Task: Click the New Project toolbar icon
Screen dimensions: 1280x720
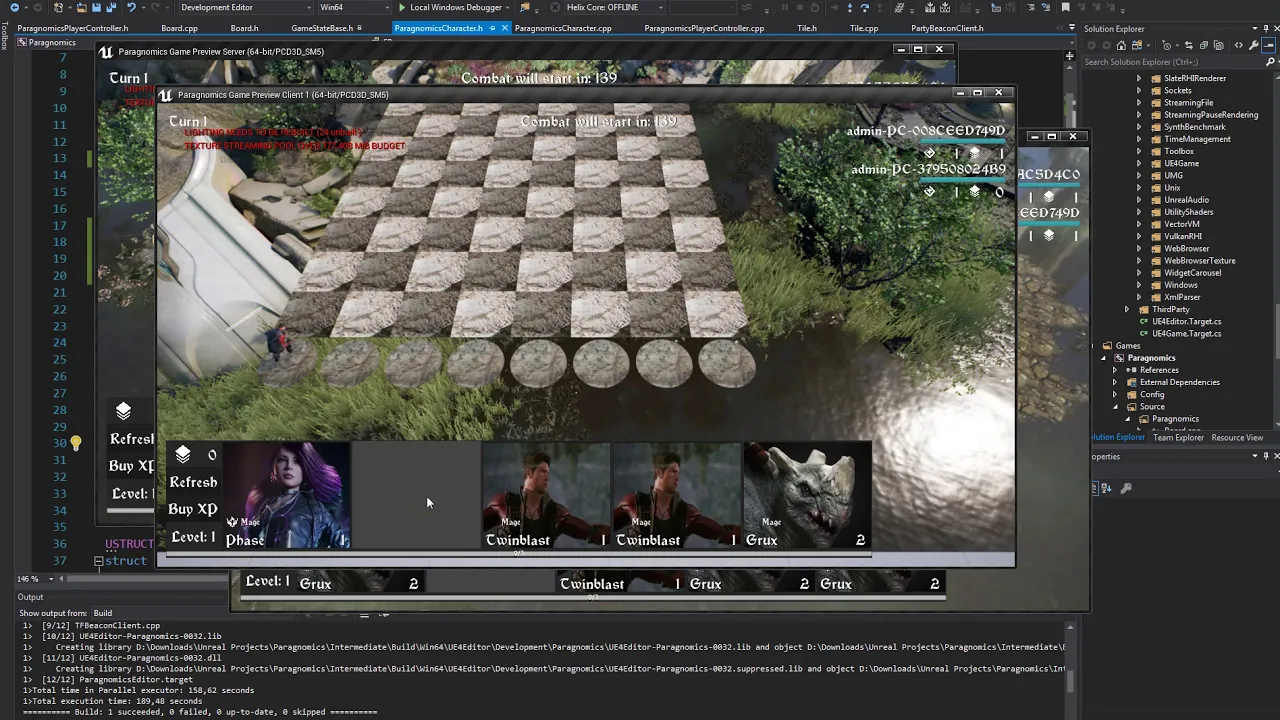Action: click(59, 7)
